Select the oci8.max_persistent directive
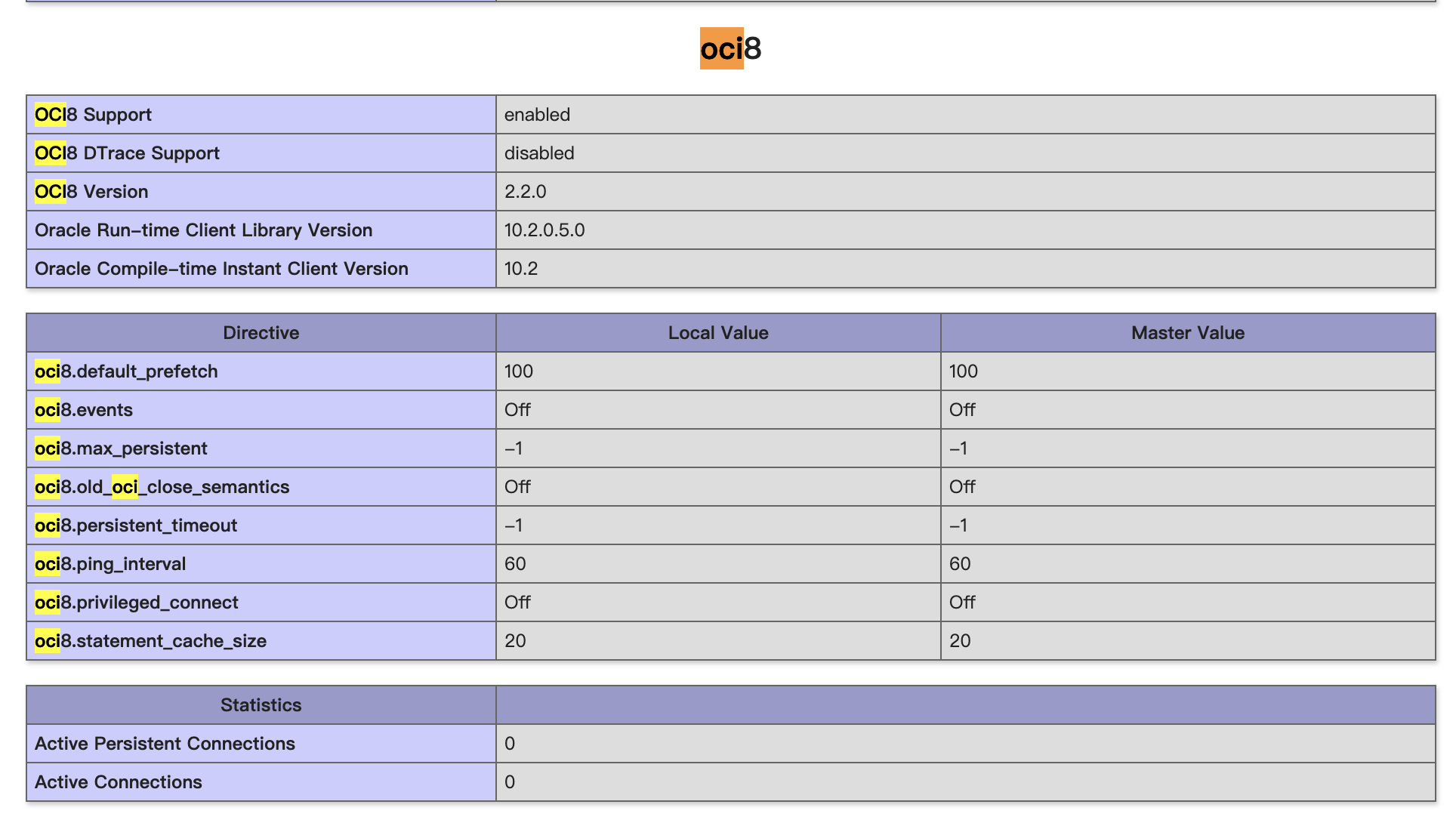 coord(121,448)
